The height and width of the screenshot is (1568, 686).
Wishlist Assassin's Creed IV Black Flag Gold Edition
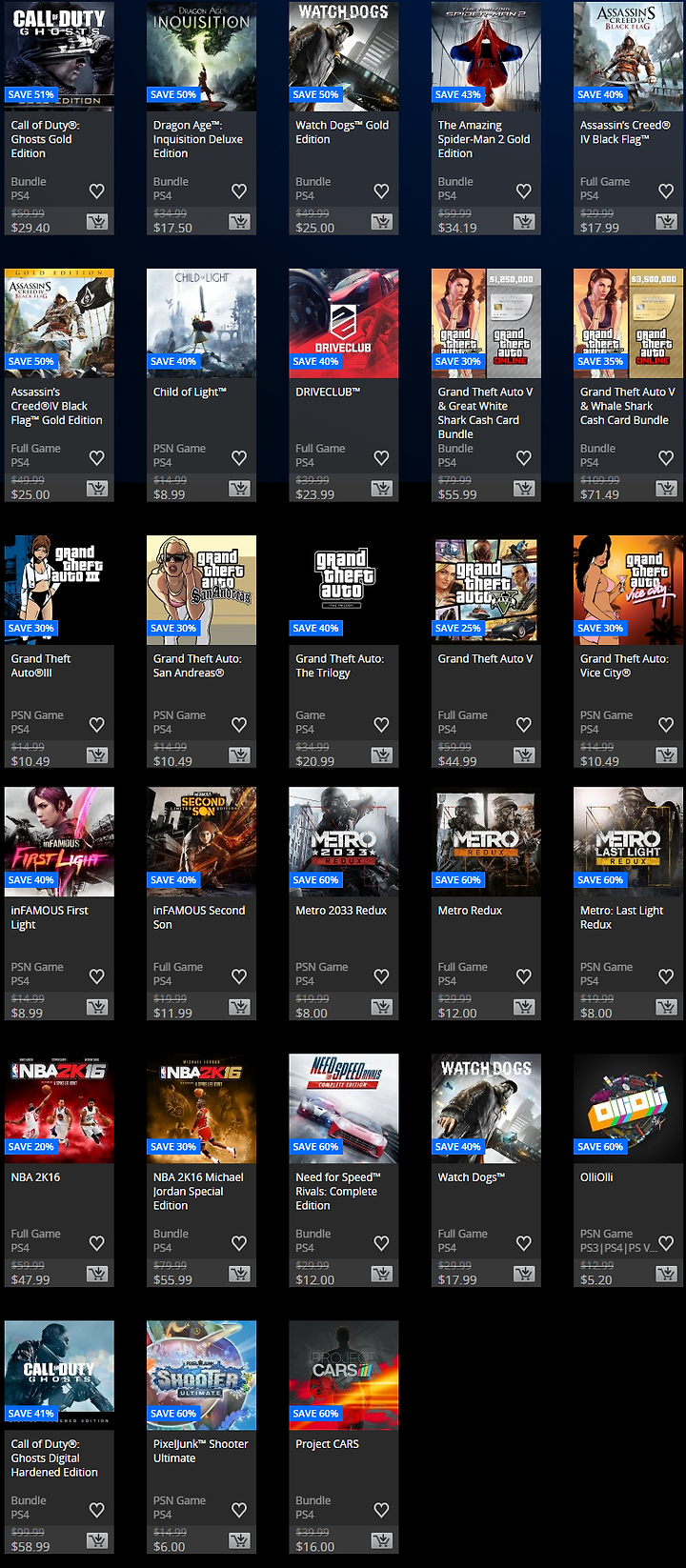[x=97, y=458]
